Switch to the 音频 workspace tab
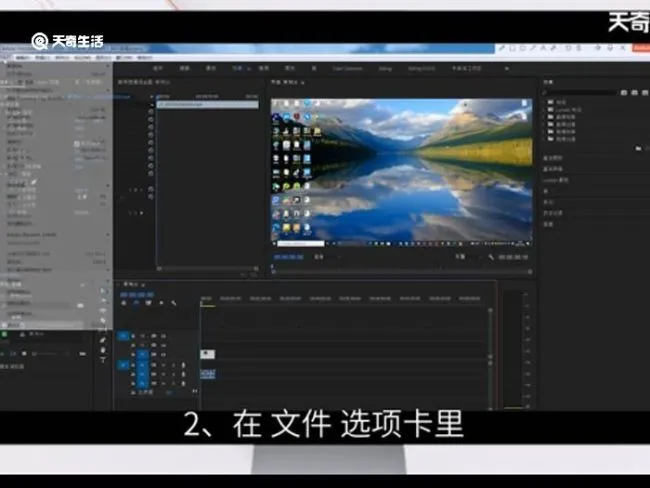Viewport: 650px width, 488px height. coord(264,68)
